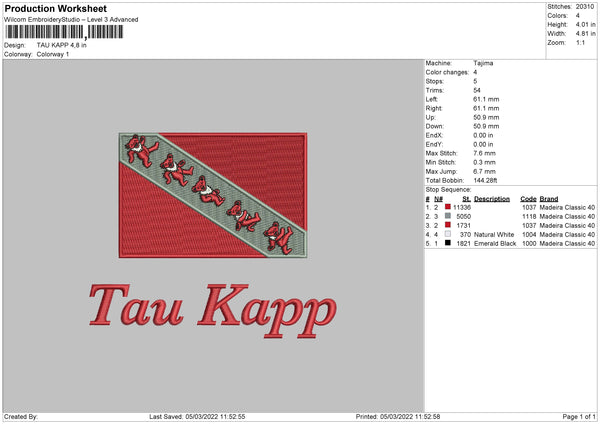The image size is (600, 424).
Task: Click thread code 1000
Action: point(529,243)
